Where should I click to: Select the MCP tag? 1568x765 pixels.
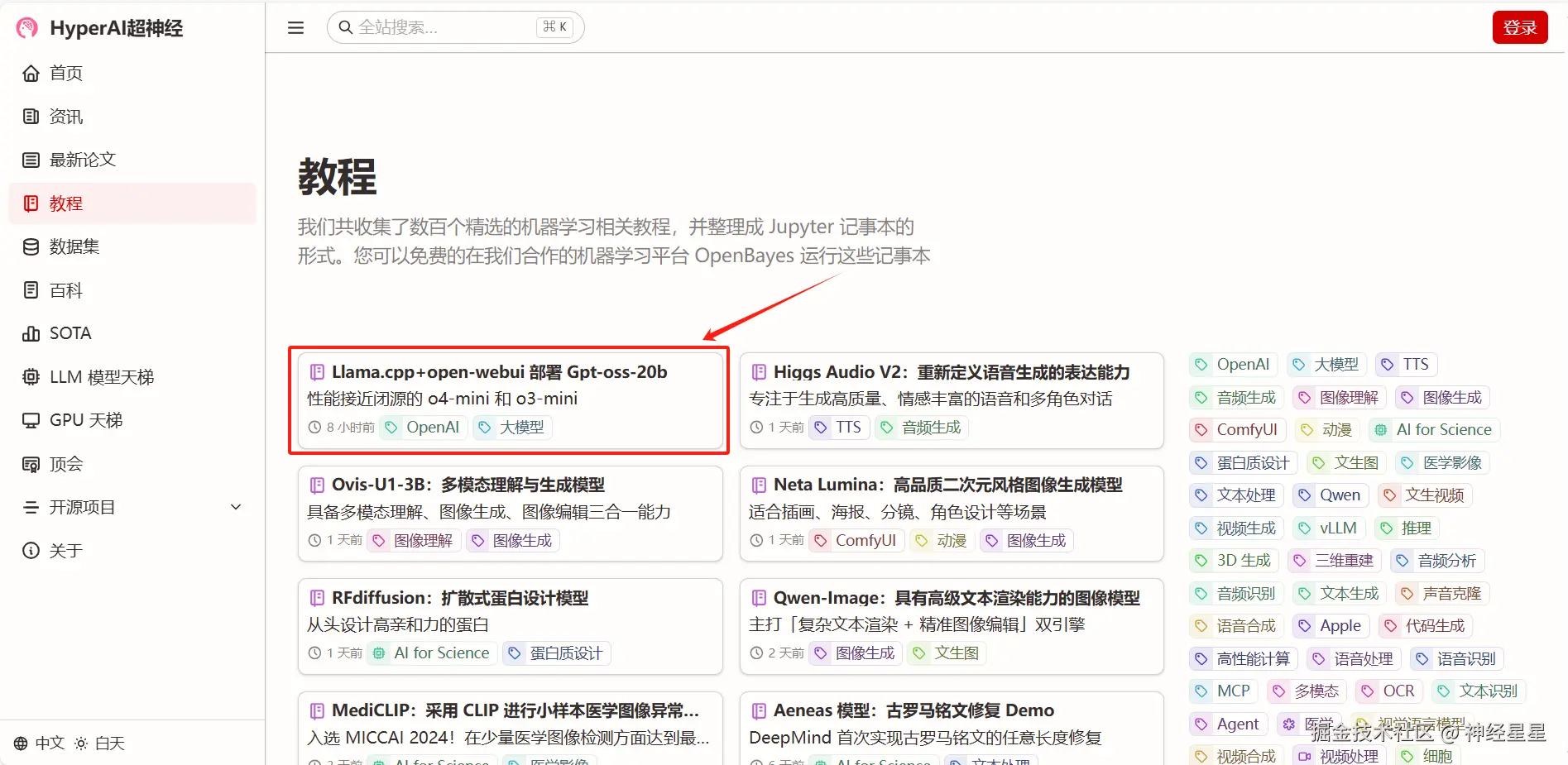coord(1224,691)
